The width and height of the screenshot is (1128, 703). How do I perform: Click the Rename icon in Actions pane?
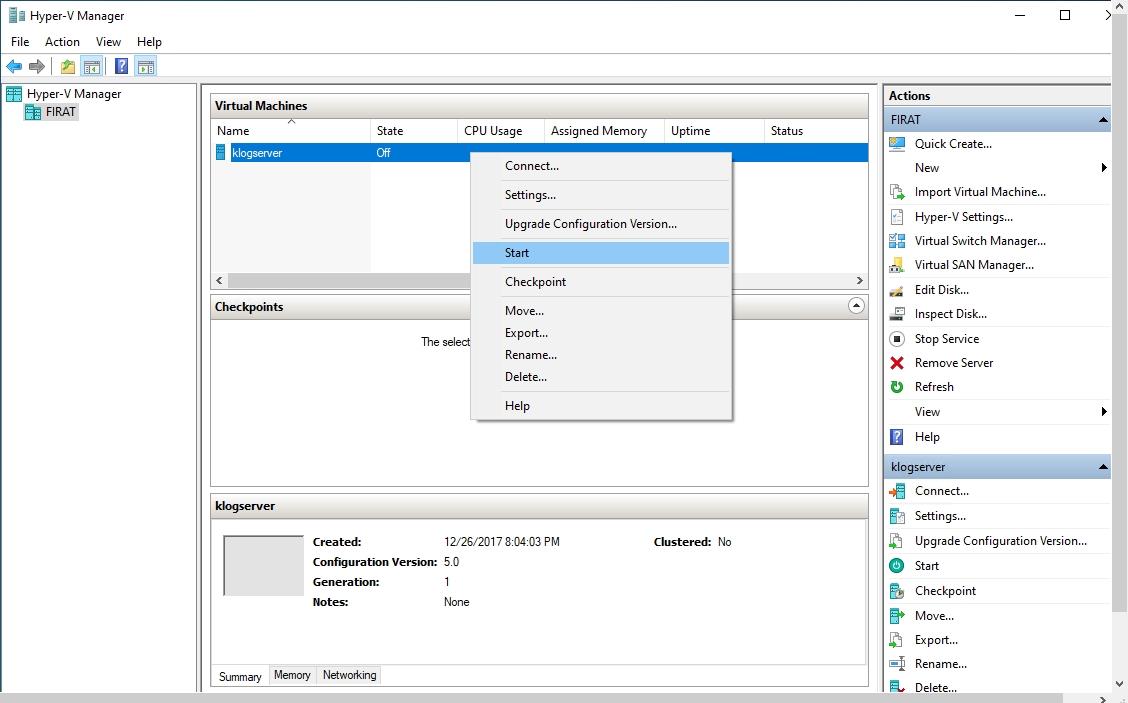(897, 664)
